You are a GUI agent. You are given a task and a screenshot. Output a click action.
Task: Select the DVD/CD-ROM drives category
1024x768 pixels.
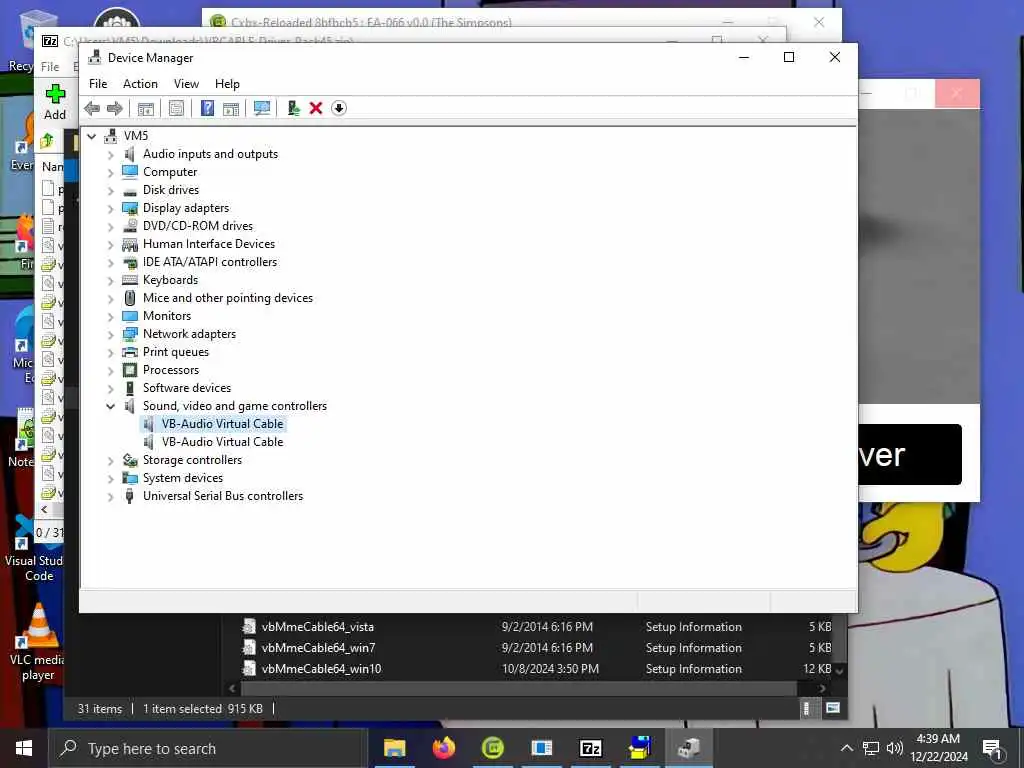[x=198, y=226]
